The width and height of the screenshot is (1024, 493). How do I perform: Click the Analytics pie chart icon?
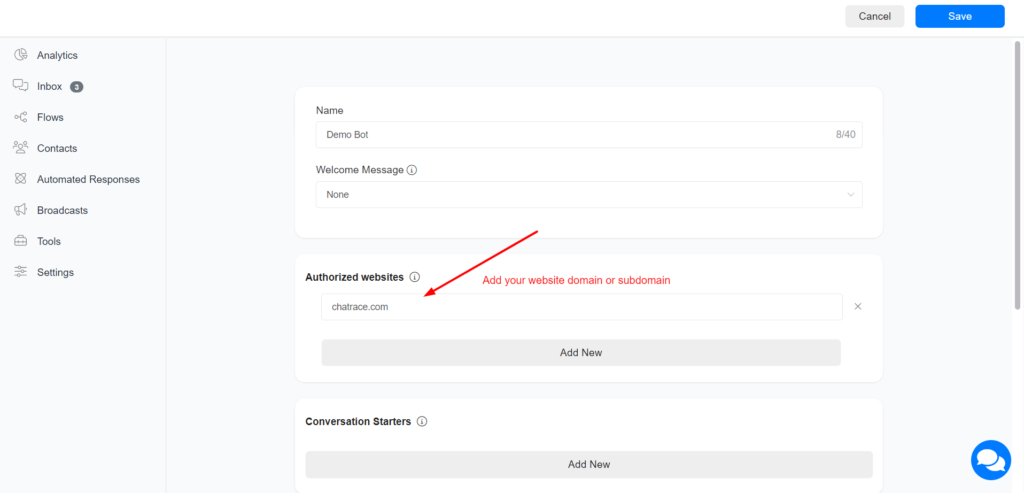click(20, 55)
